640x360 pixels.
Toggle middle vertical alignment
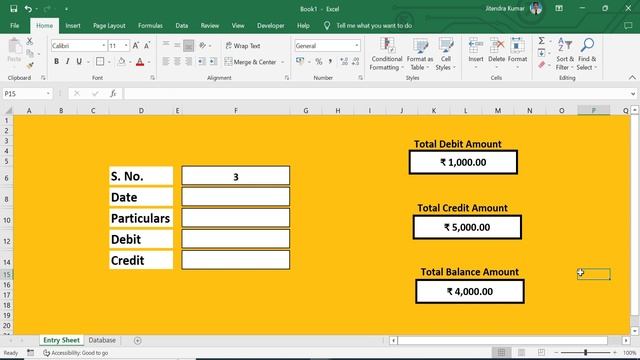point(177,45)
